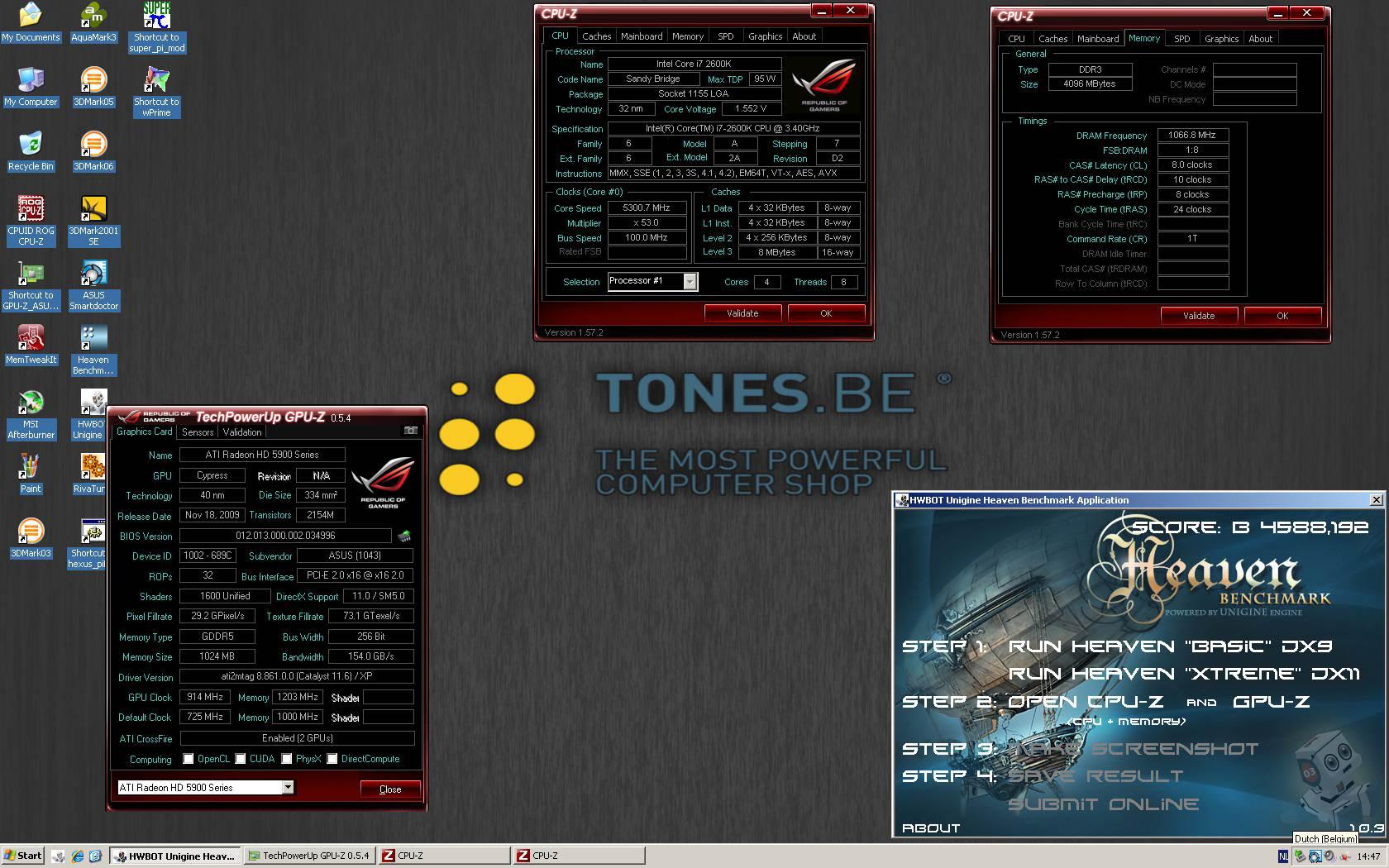1389x868 pixels.
Task: Launch MSI Afterburner icon
Action: [x=31, y=414]
